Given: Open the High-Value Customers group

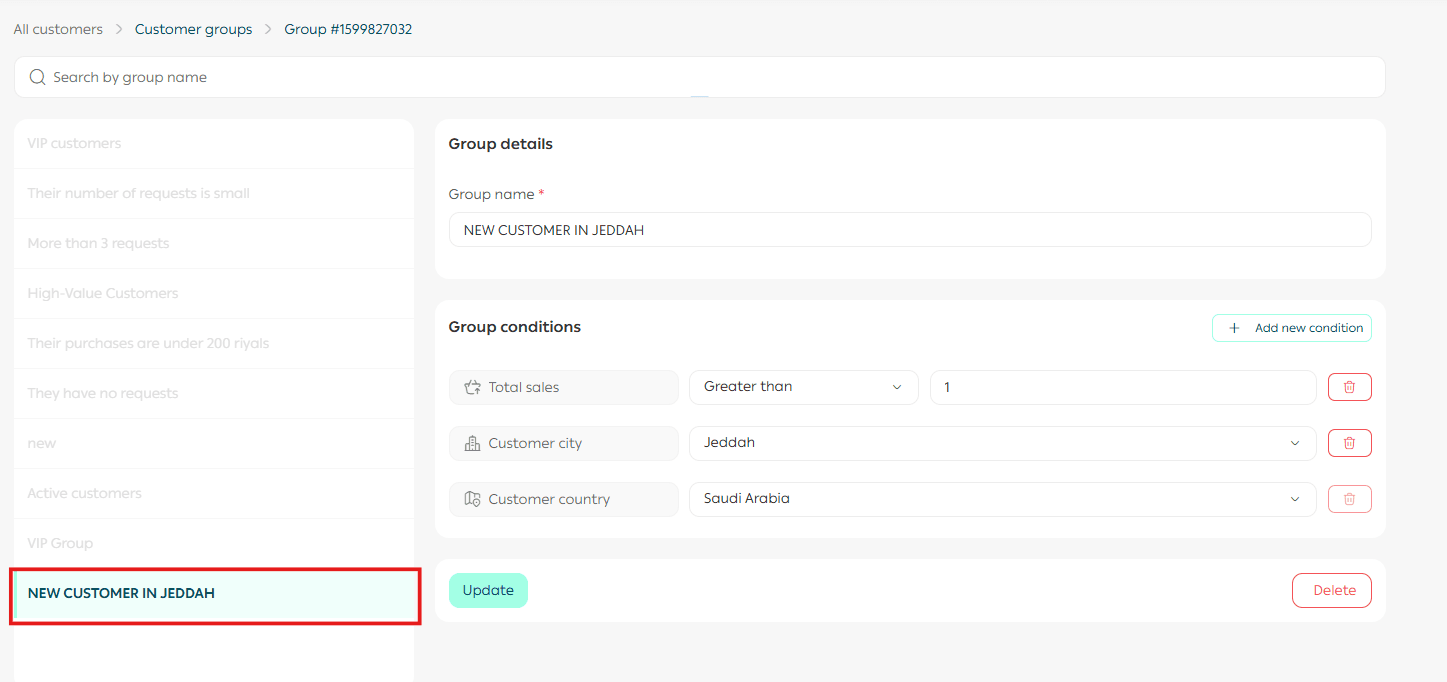Looking at the screenshot, I should pos(103,293).
